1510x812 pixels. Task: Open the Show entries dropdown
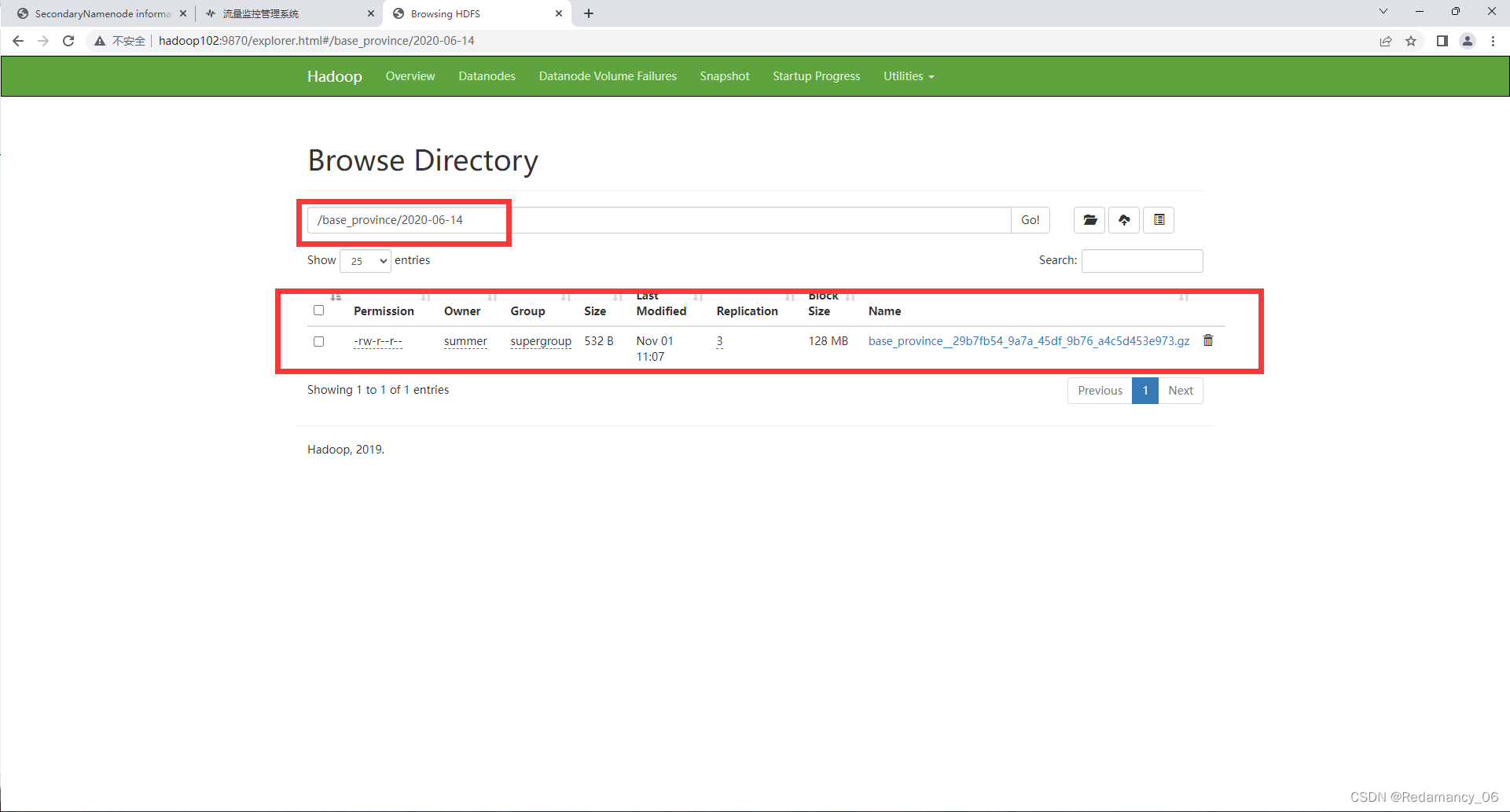coord(366,261)
